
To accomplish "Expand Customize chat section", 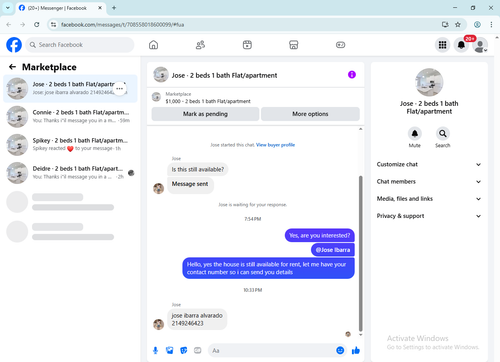I will [429, 164].
